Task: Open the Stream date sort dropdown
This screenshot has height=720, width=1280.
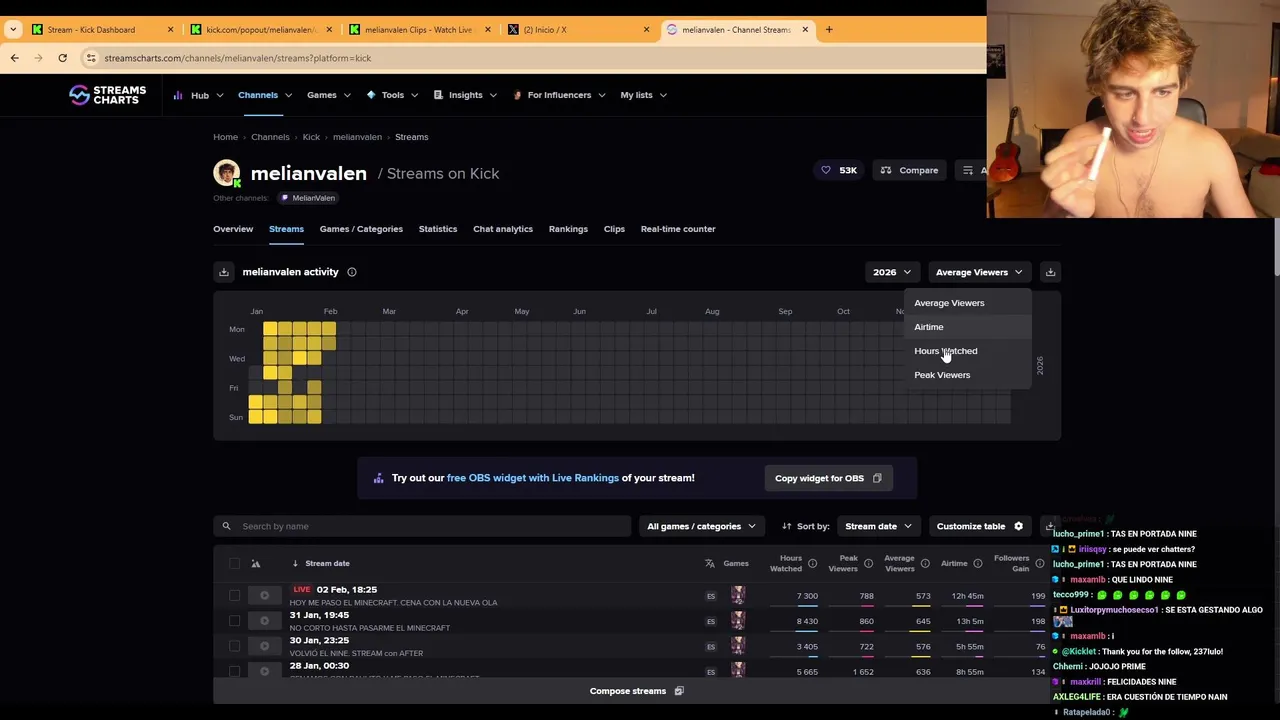Action: (x=878, y=526)
